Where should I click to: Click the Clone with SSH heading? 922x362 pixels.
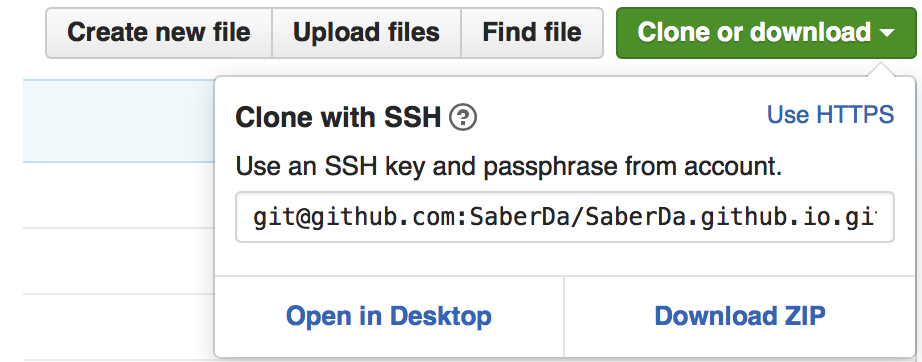[x=338, y=118]
